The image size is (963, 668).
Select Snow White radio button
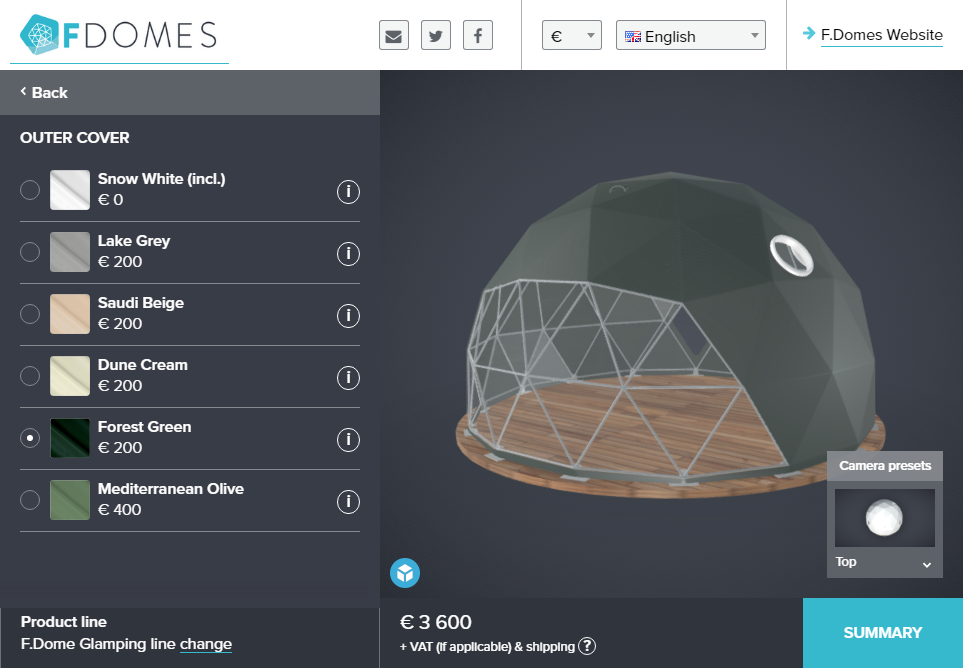point(30,190)
